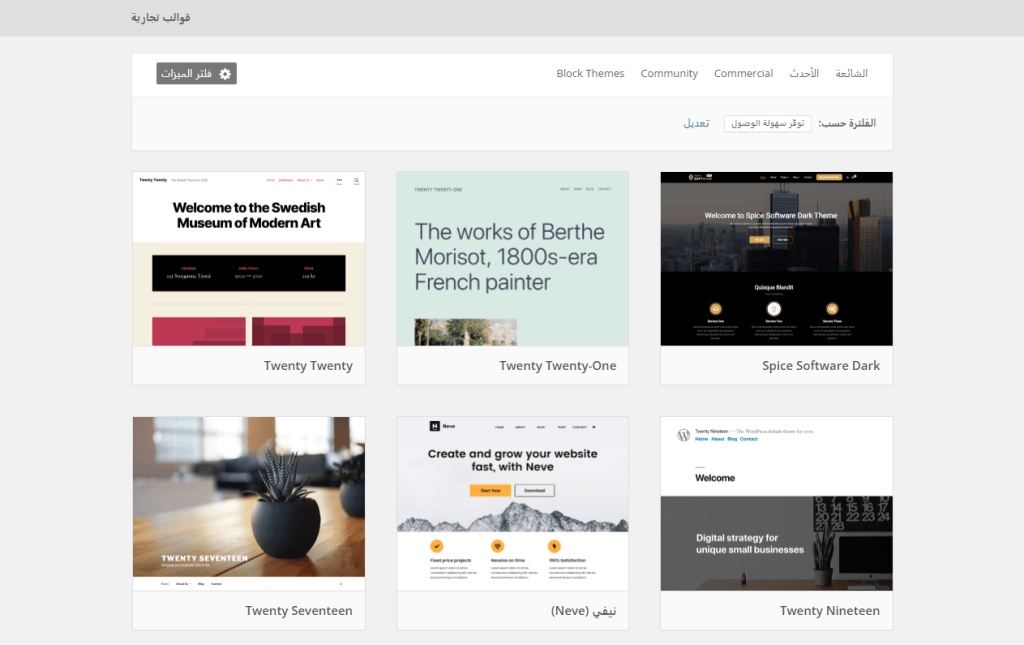
Task: Show the Block Themes tab
Action: click(590, 74)
